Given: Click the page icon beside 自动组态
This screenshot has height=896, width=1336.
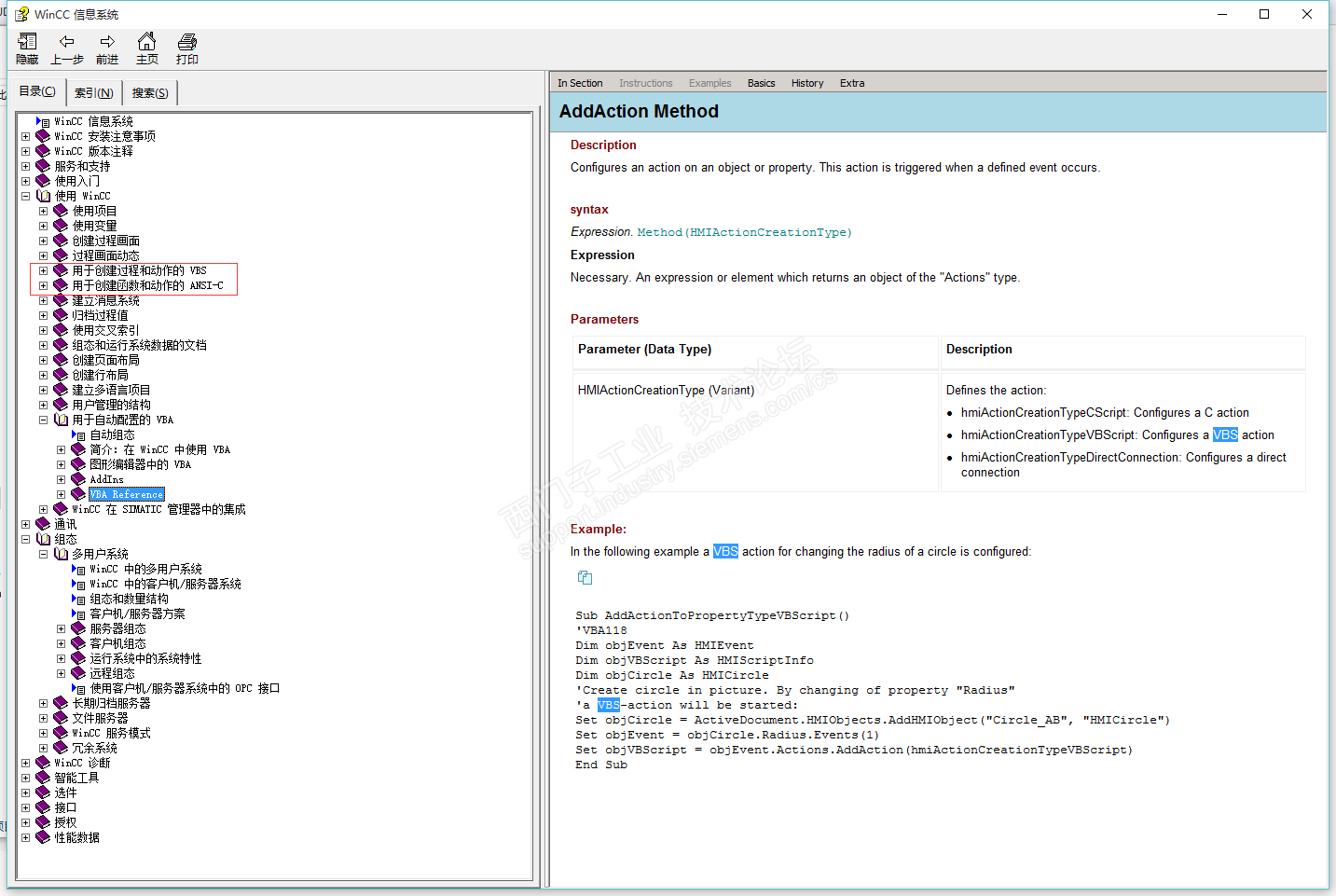Looking at the screenshot, I should pyautogui.click(x=78, y=435).
